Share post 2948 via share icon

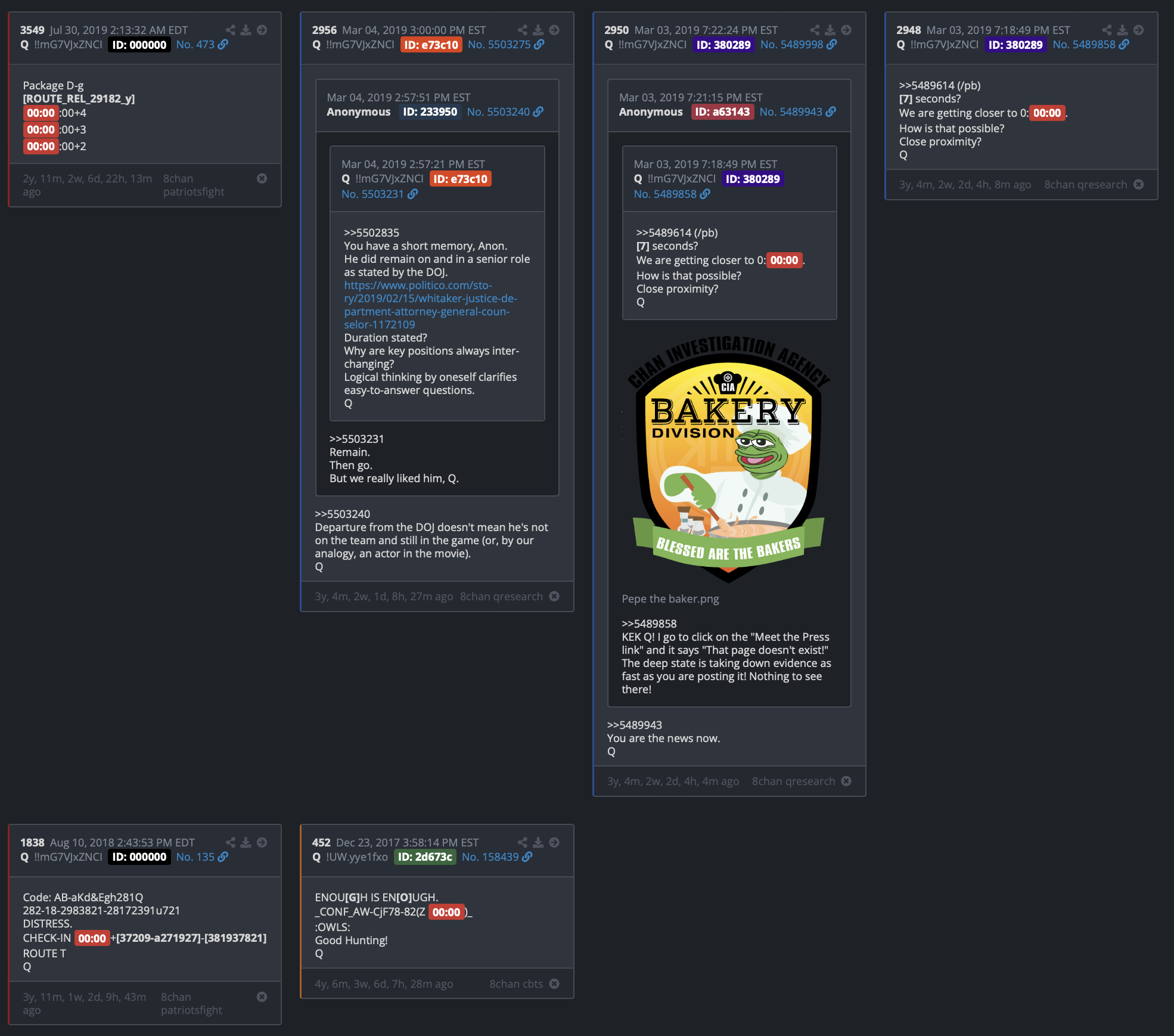[x=1107, y=30]
